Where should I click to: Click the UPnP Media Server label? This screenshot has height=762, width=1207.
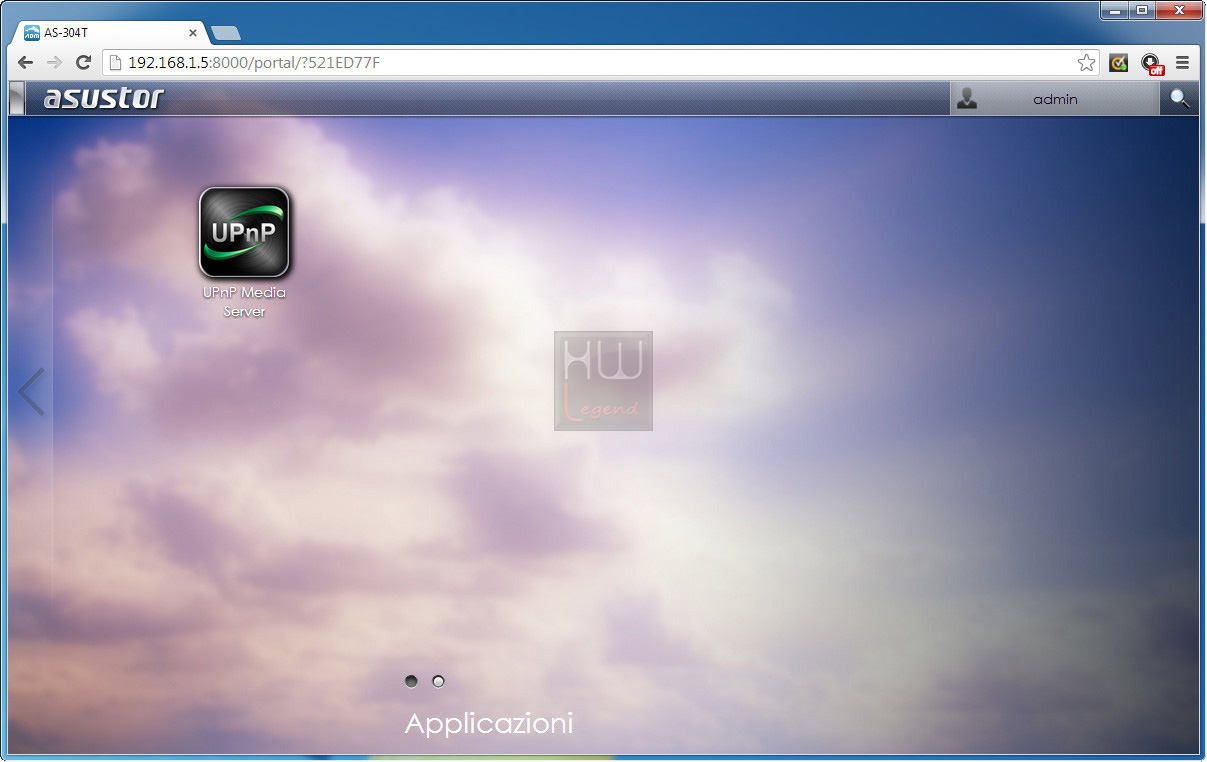click(244, 302)
